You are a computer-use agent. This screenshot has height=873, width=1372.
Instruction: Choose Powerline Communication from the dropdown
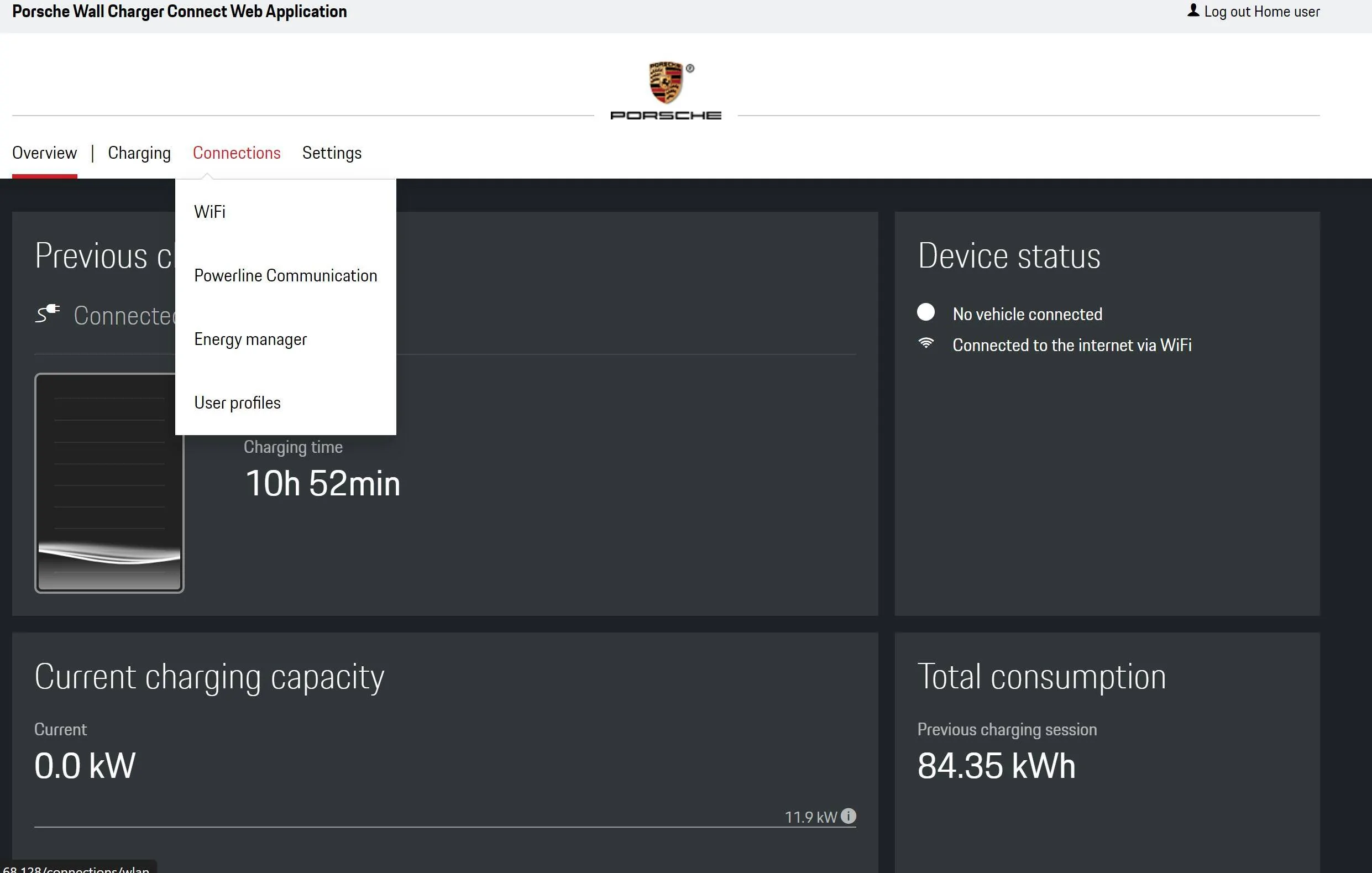click(x=285, y=276)
